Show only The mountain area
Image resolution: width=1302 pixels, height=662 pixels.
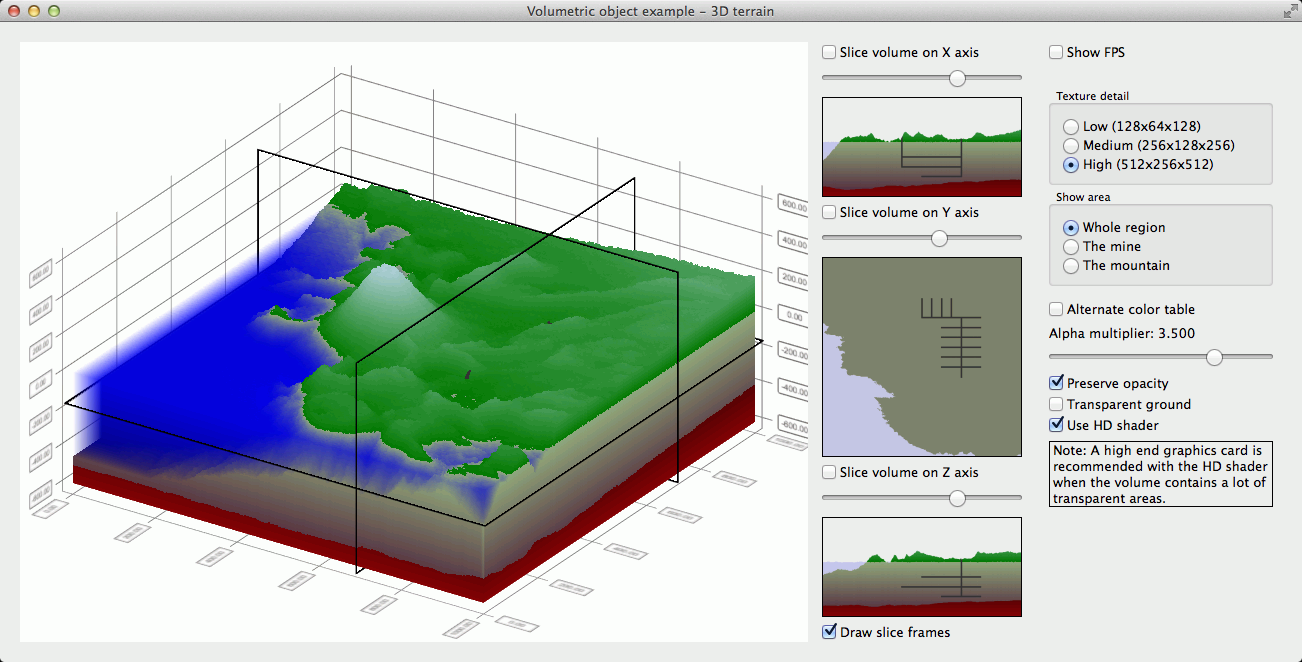click(1070, 265)
